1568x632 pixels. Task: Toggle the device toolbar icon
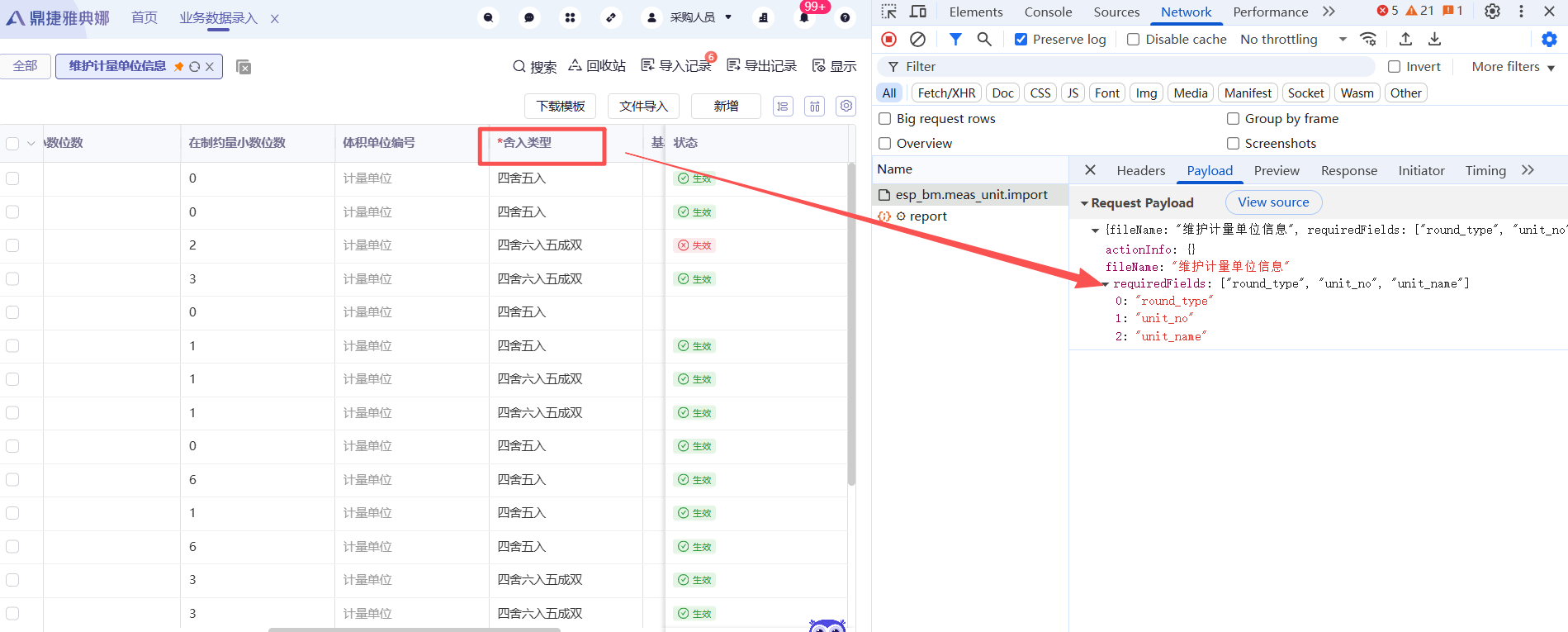point(917,12)
